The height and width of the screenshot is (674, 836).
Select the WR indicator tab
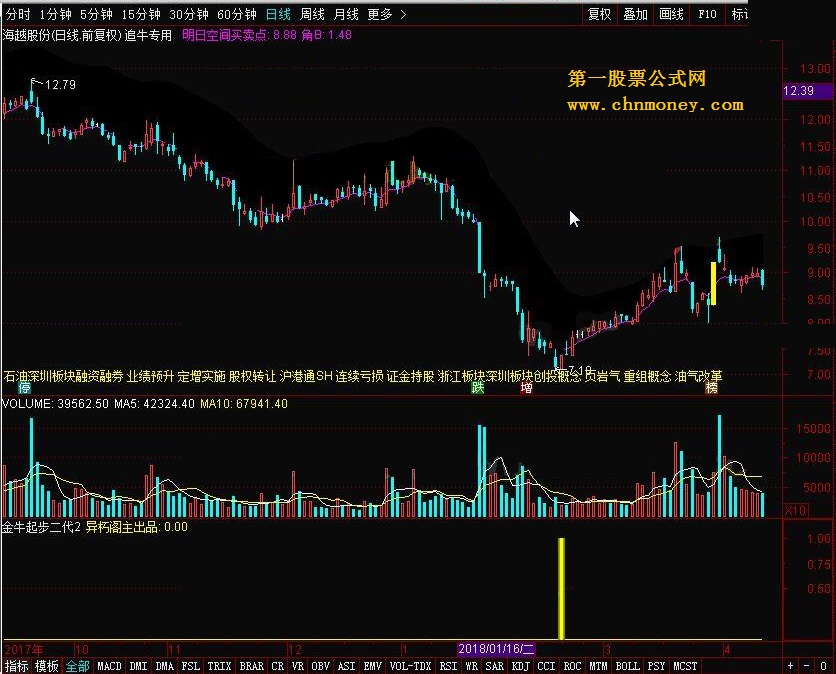pos(472,666)
